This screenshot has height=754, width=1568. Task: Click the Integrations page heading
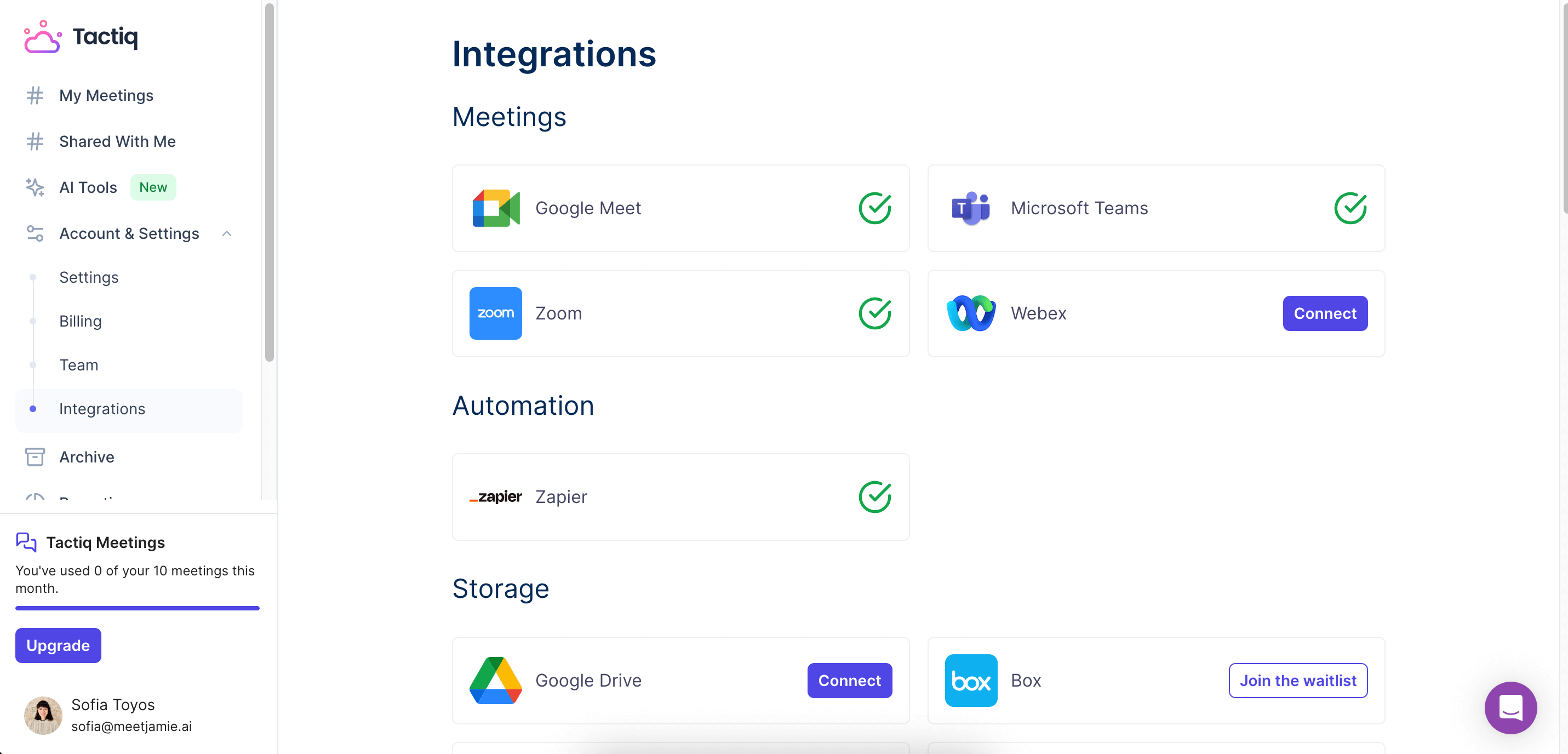pos(553,54)
